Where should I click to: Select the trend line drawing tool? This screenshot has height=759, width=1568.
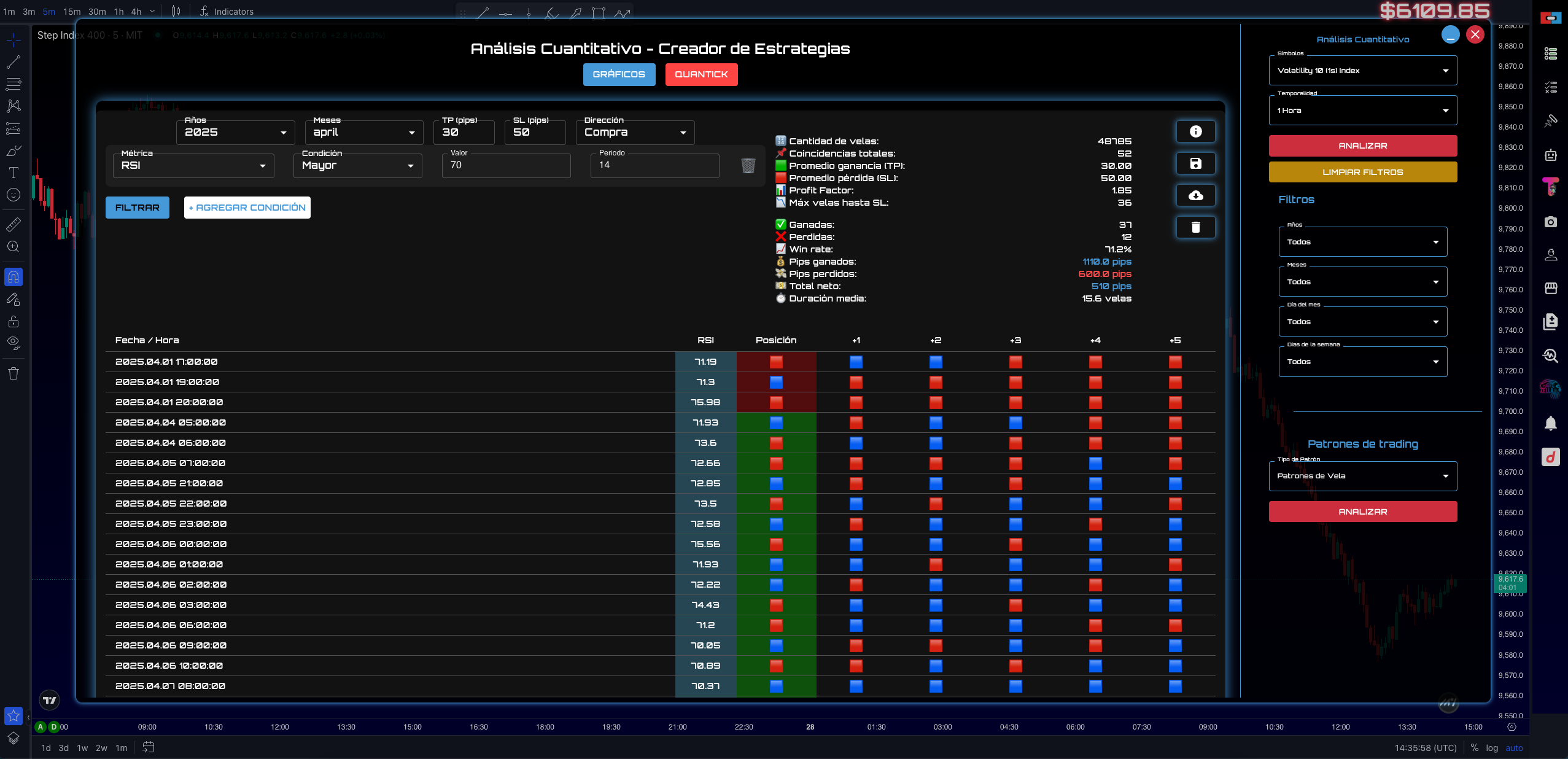[14, 61]
